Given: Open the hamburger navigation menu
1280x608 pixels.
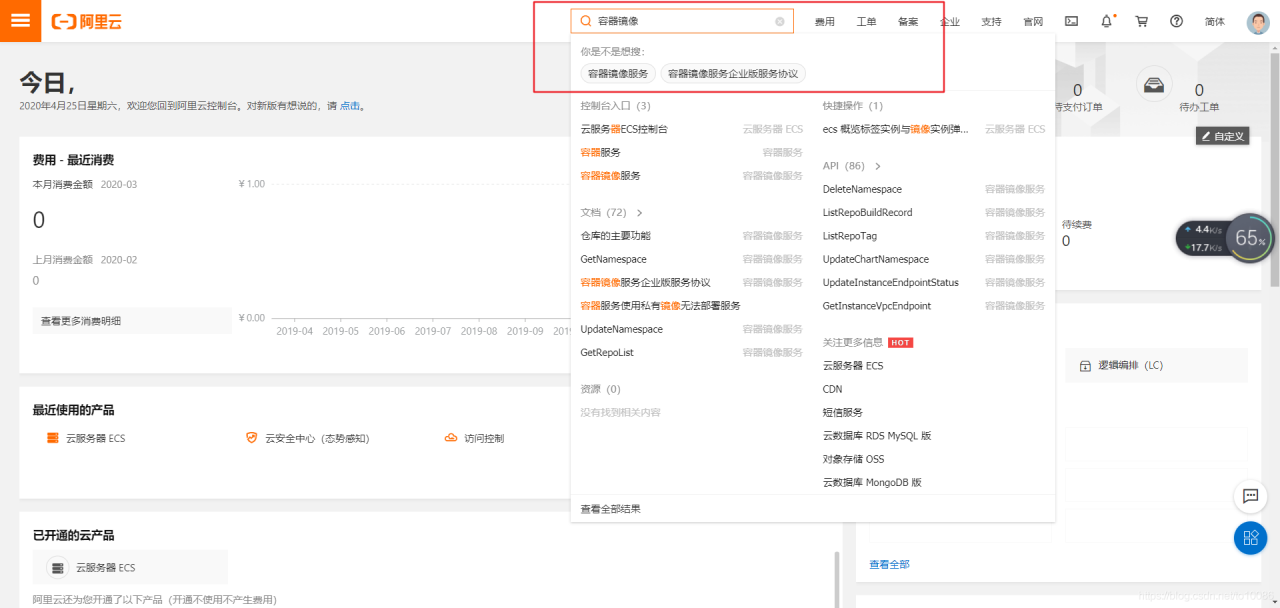Looking at the screenshot, I should [x=20, y=20].
